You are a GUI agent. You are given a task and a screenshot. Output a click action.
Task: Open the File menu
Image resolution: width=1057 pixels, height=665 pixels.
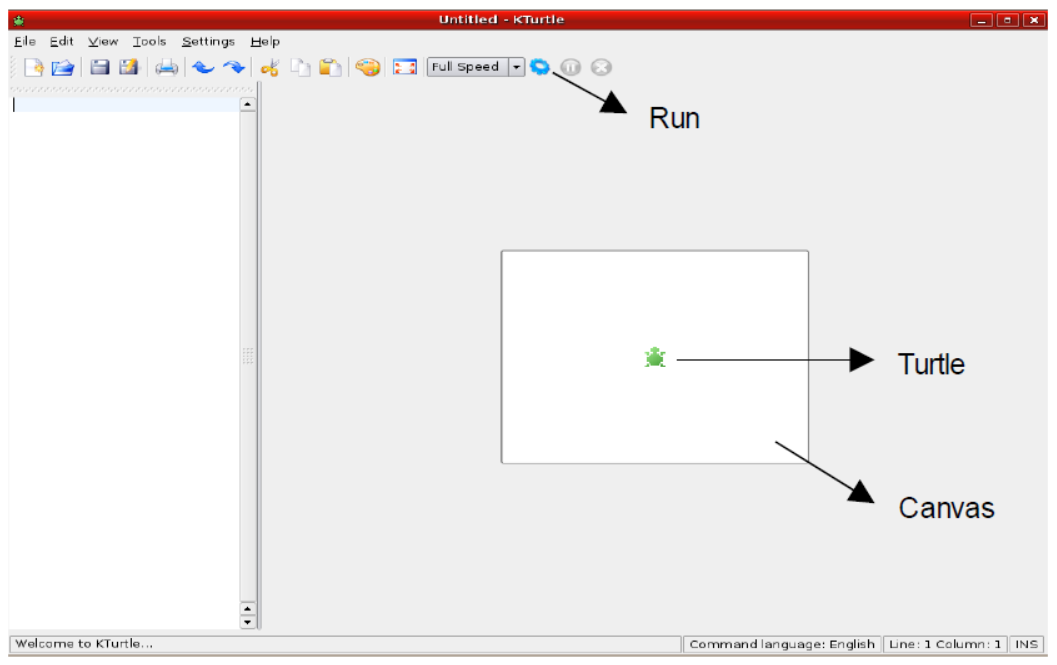click(25, 41)
